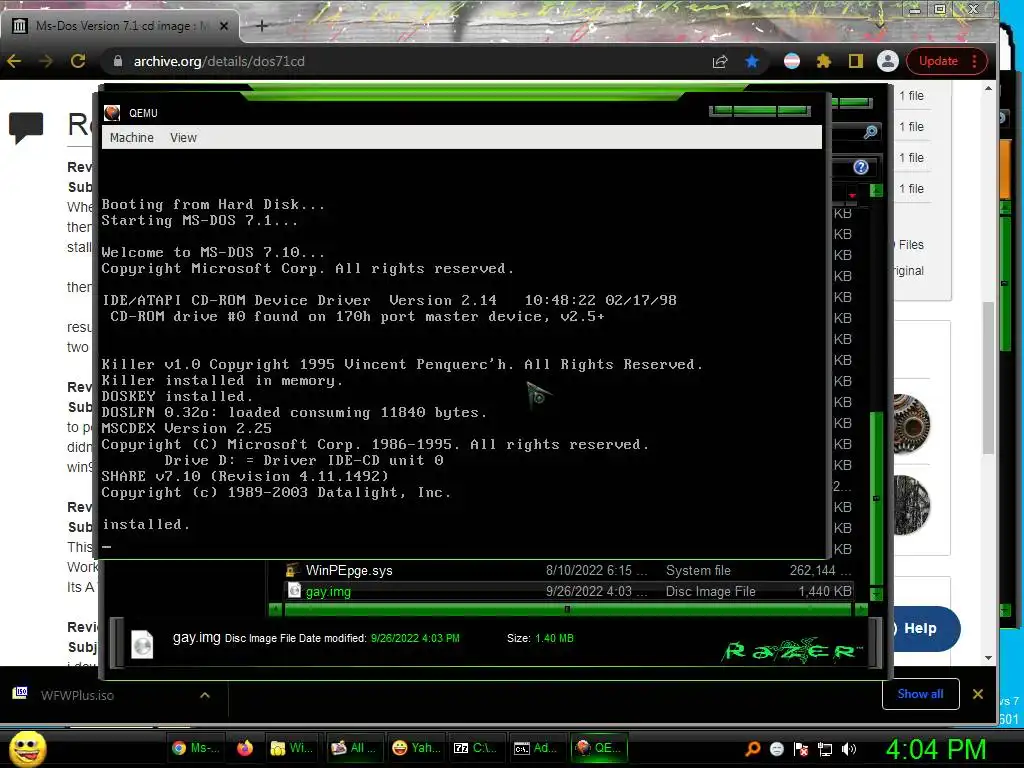Click Show all downloads button
Screen dimensions: 1024x768
920,694
